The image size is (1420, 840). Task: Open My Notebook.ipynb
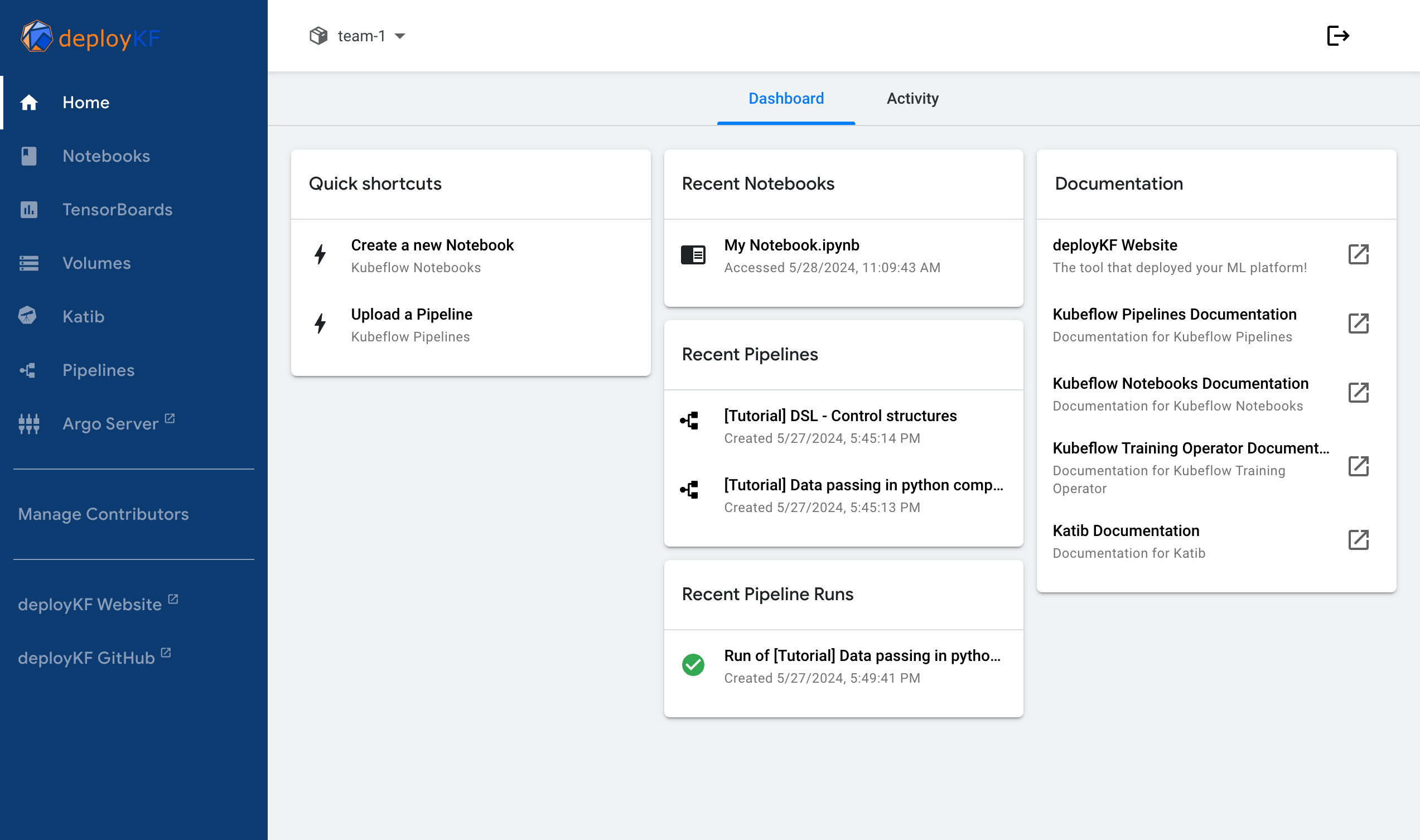[843, 255]
